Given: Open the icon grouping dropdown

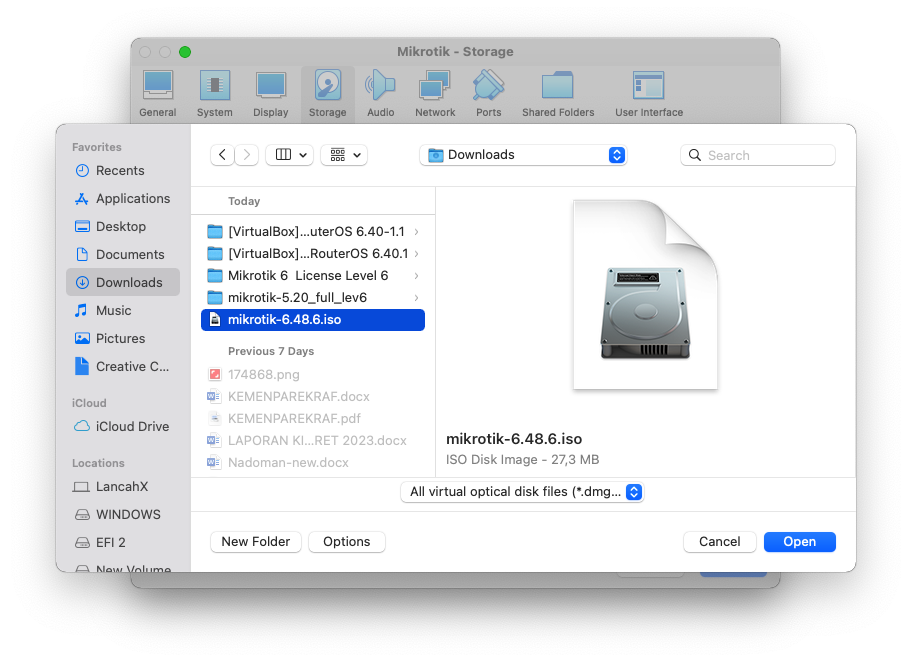Looking at the screenshot, I should pyautogui.click(x=344, y=155).
